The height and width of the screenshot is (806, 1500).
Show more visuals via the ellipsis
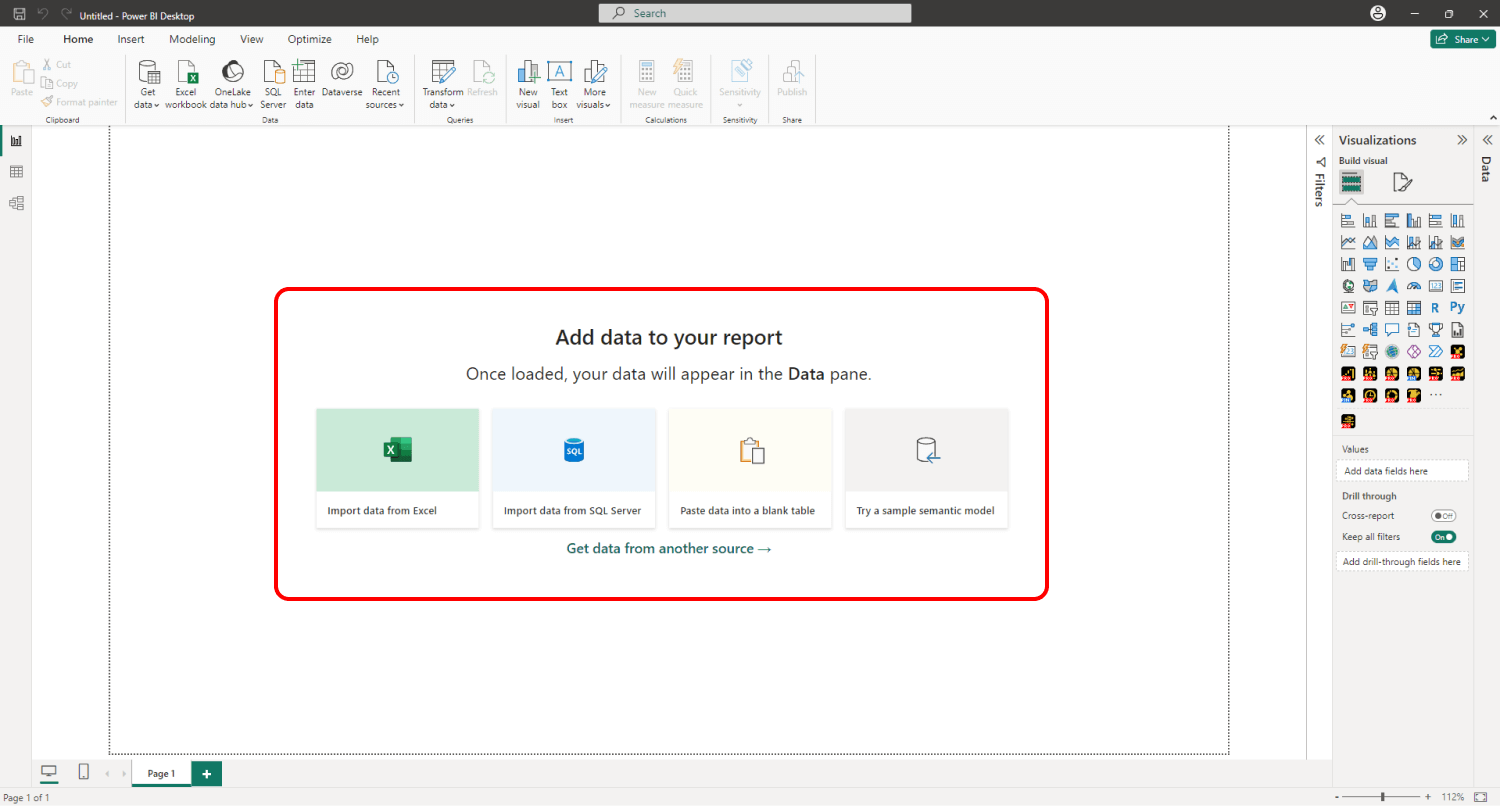pyautogui.click(x=1436, y=396)
